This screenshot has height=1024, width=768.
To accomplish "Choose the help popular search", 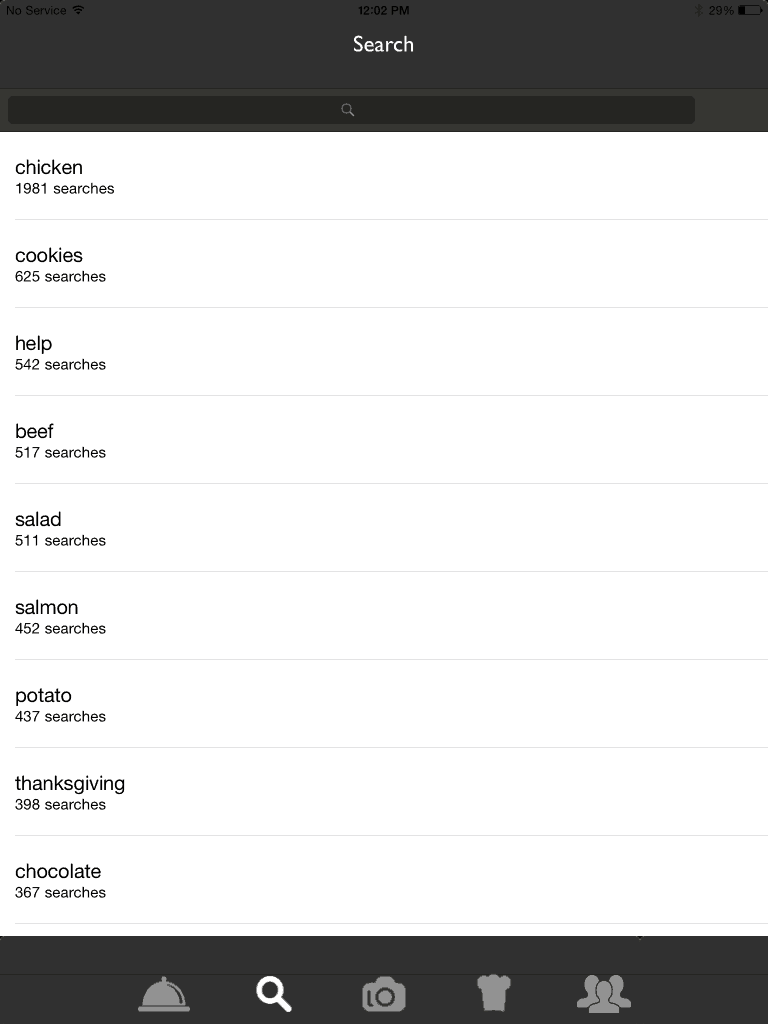I will pyautogui.click(x=384, y=352).
